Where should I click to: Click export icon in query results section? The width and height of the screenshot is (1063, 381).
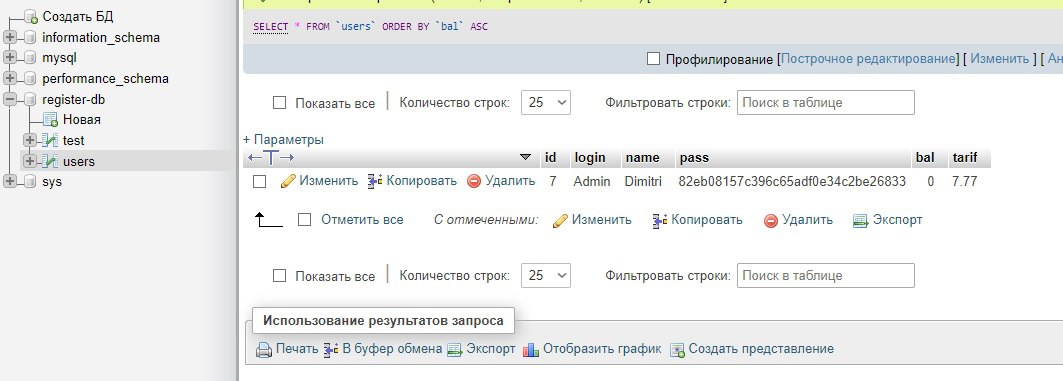point(455,350)
